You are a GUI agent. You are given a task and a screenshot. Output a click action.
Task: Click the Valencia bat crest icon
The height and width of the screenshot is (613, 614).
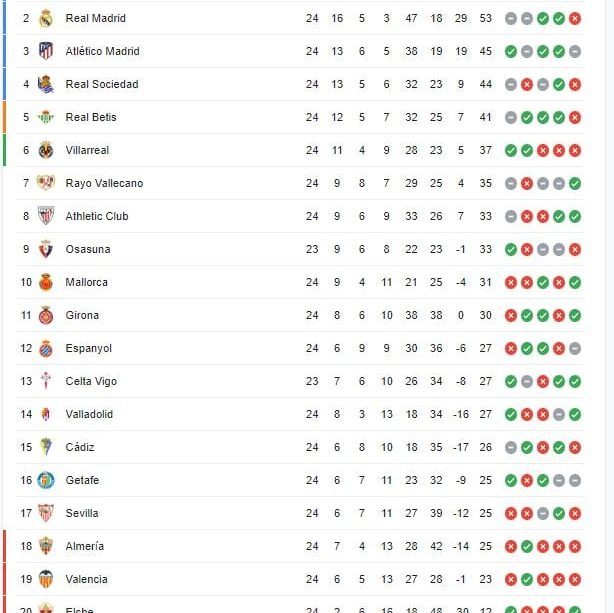click(x=46, y=579)
